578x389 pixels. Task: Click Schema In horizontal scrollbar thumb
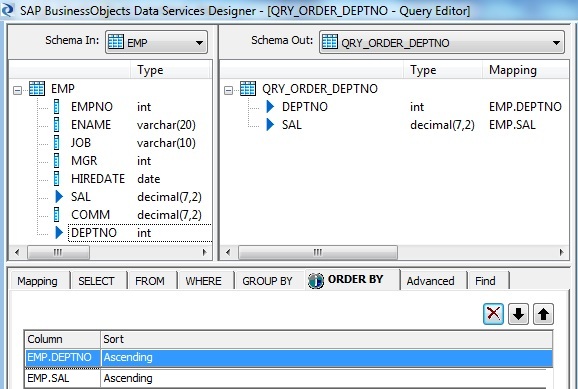click(58, 253)
